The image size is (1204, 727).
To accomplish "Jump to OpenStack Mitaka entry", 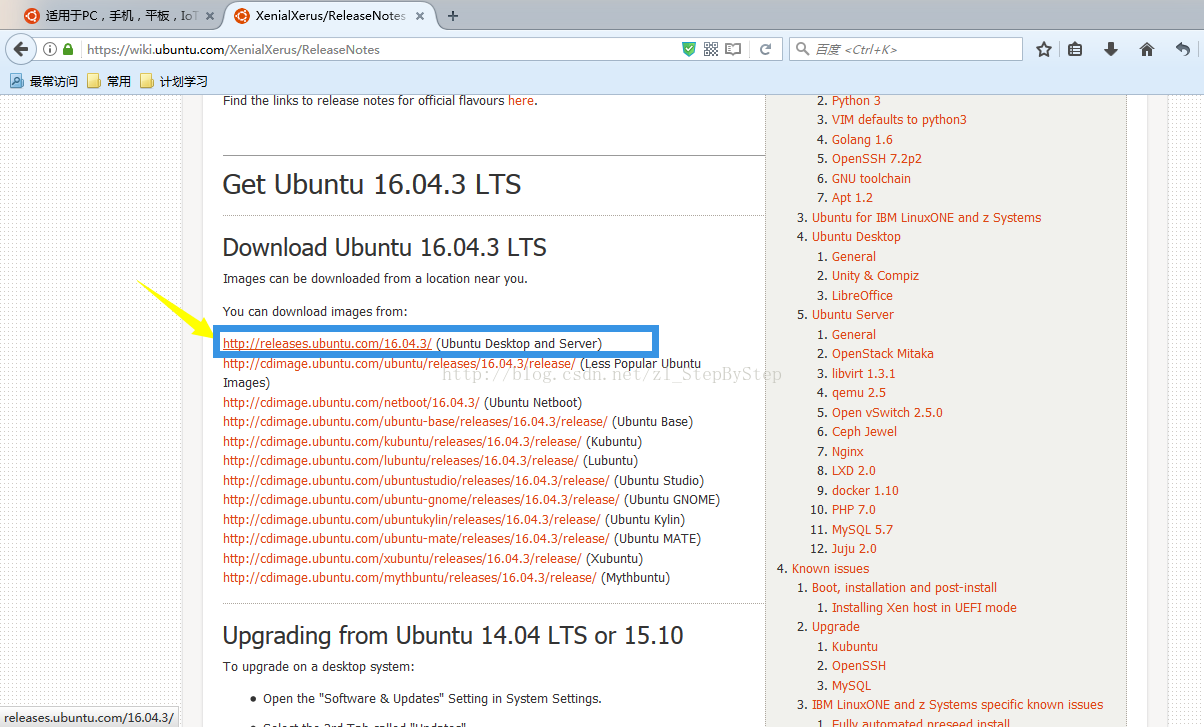I will (x=883, y=353).
